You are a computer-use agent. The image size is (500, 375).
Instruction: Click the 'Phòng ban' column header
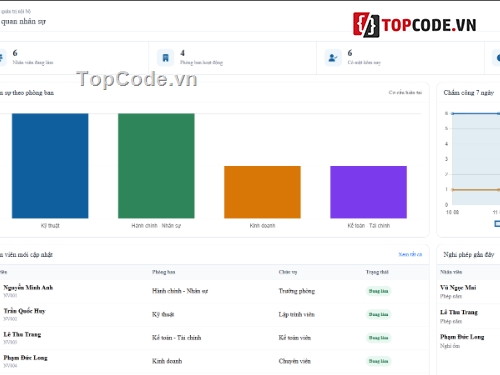tap(163, 272)
